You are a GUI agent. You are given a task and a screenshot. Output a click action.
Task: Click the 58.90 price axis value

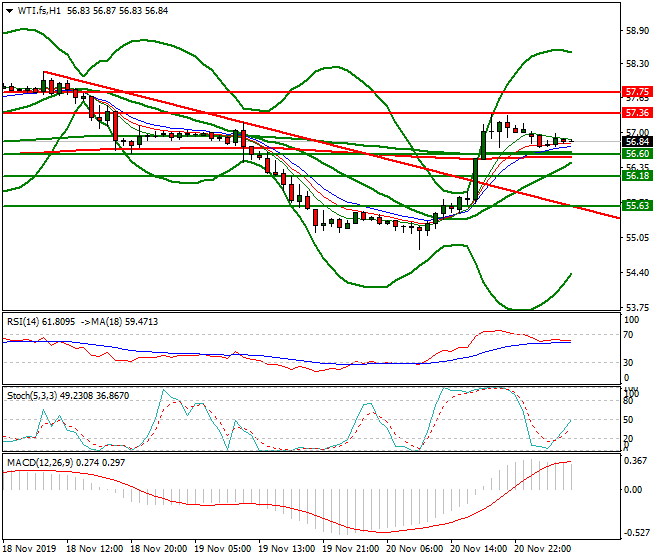click(x=637, y=31)
